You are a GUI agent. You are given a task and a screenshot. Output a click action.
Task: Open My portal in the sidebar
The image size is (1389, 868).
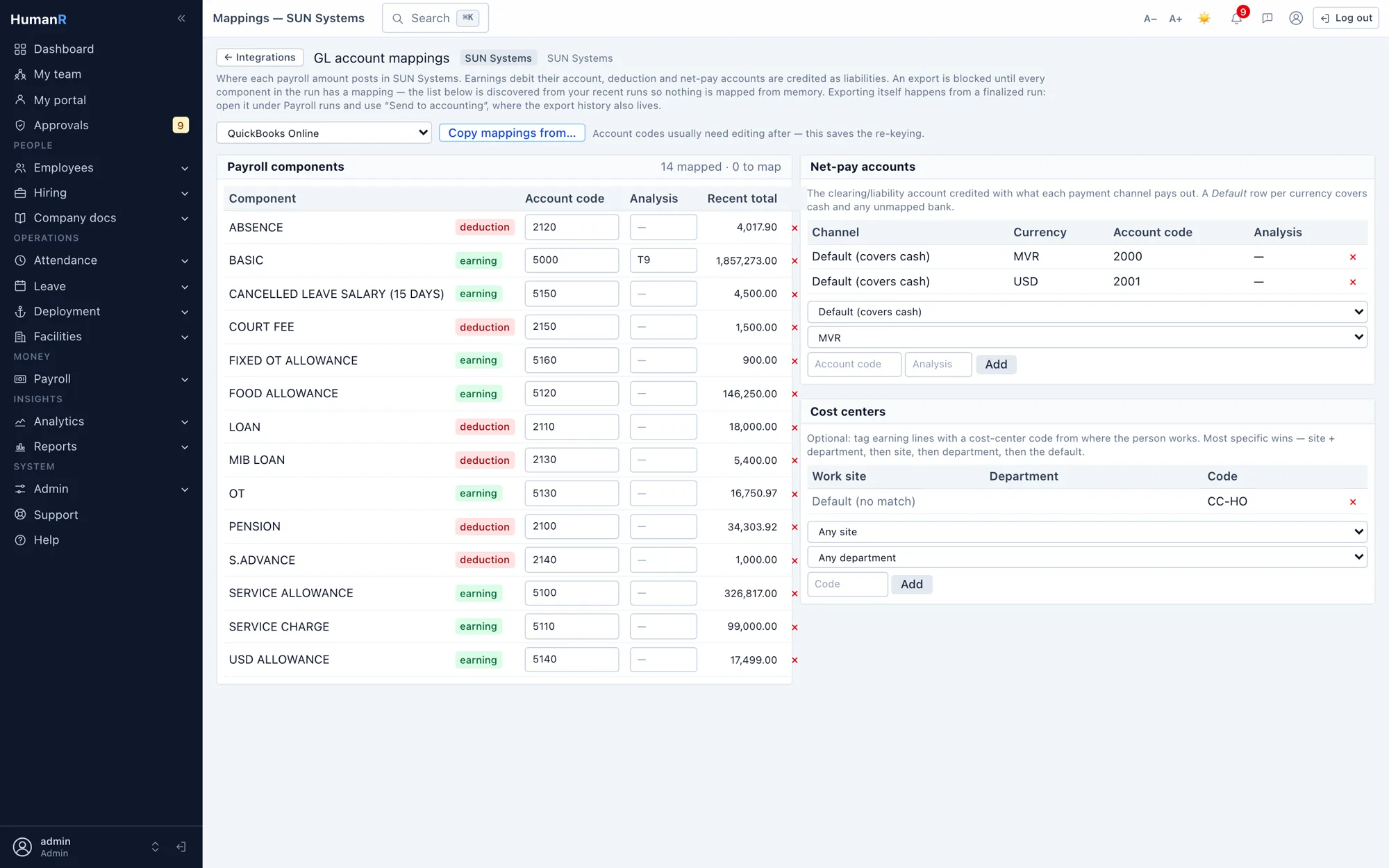pos(101,100)
